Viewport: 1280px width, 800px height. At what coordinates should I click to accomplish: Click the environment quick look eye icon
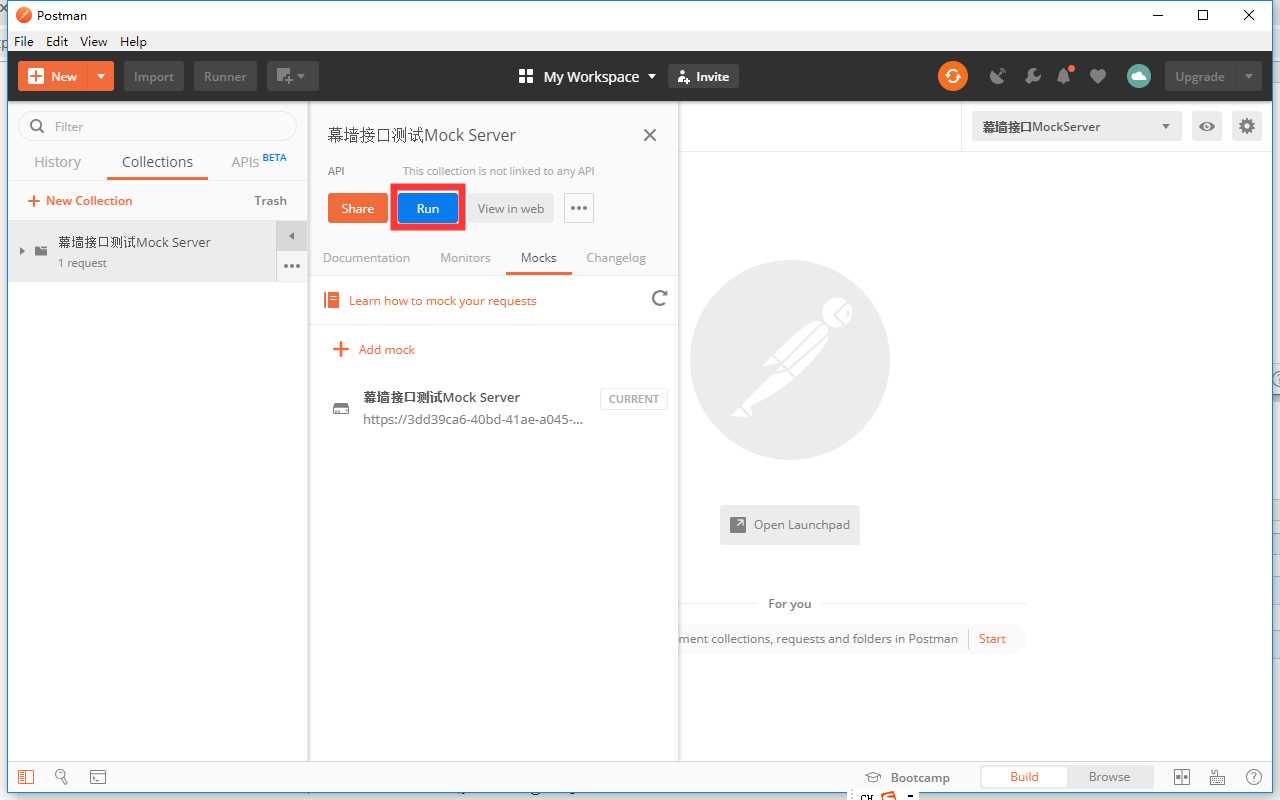pos(1207,126)
